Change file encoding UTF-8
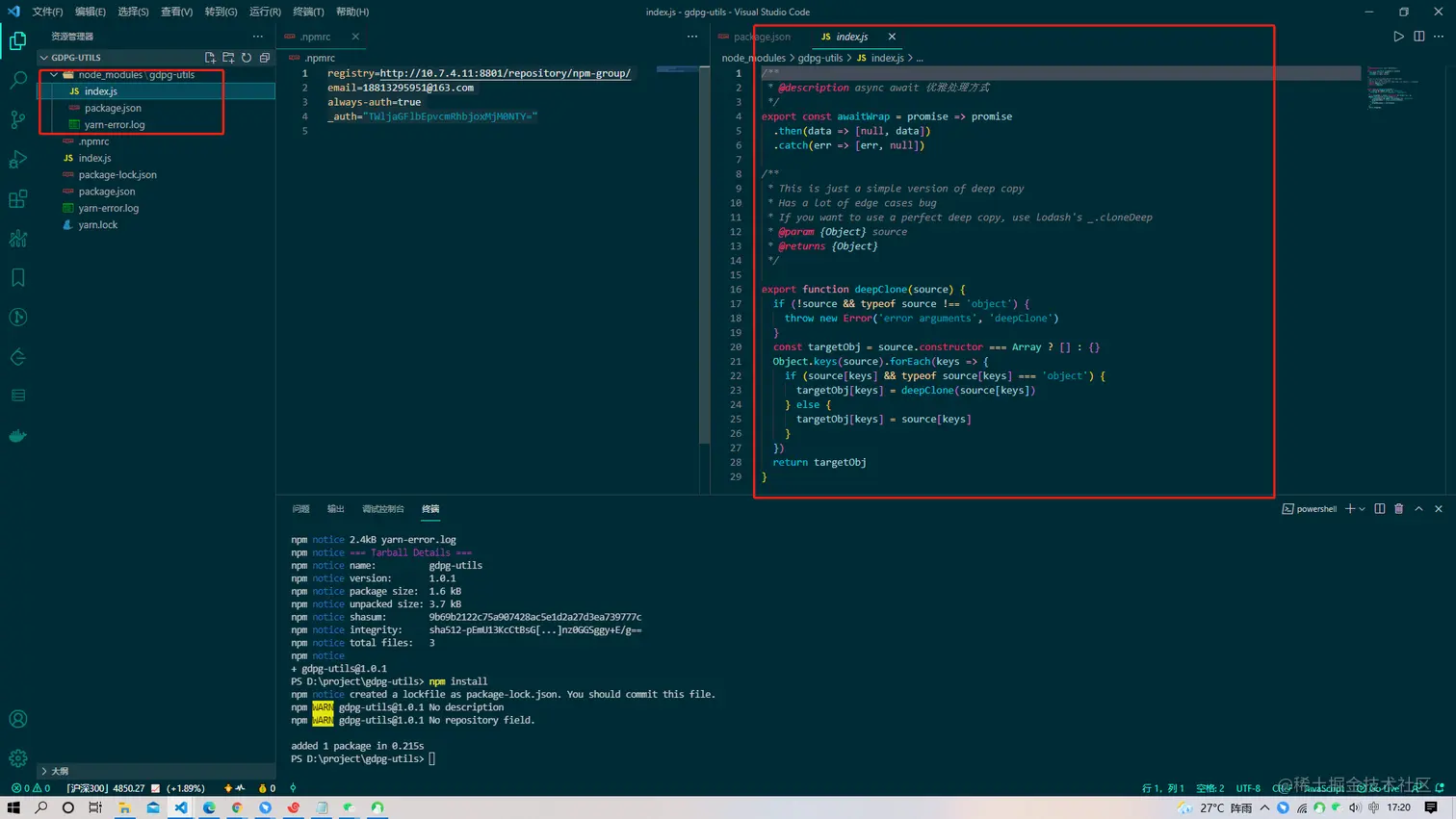Image resolution: width=1456 pixels, height=819 pixels. click(1248, 788)
